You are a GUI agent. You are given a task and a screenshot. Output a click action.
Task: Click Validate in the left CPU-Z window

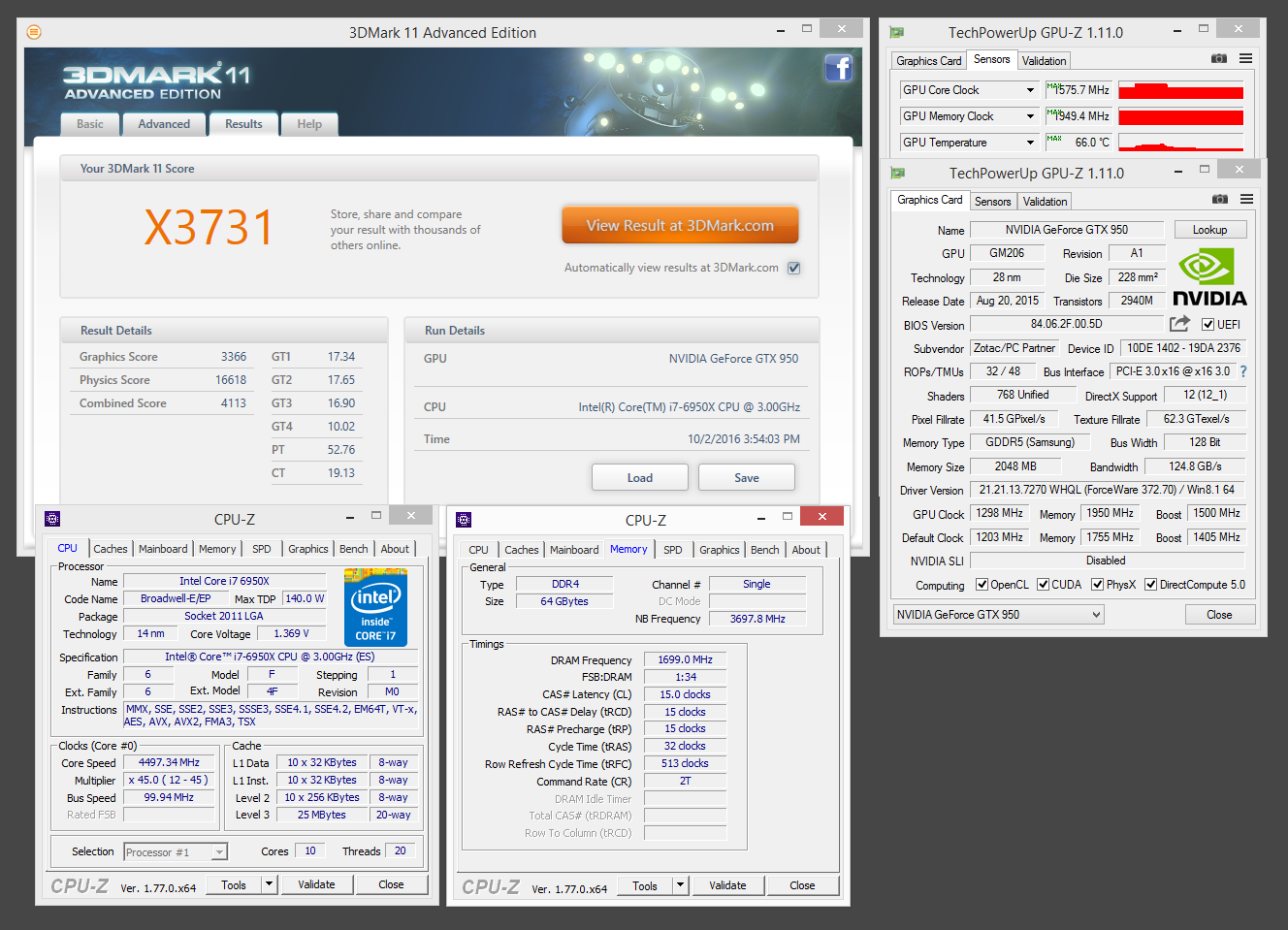coord(316,884)
